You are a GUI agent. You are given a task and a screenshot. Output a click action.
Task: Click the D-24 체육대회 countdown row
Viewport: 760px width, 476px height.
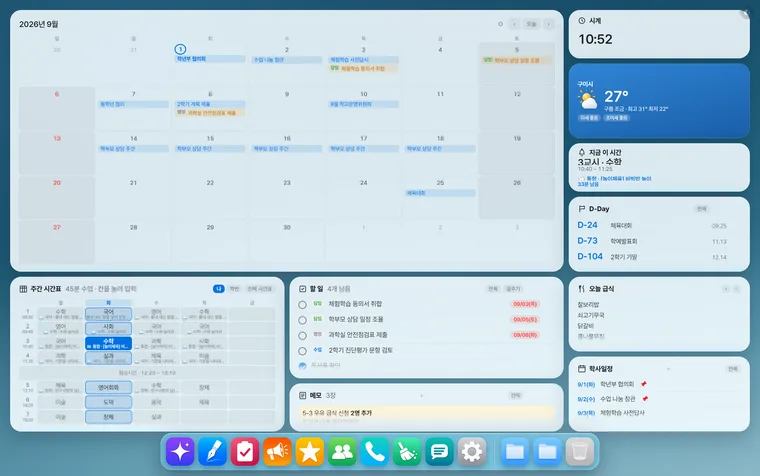(652, 225)
